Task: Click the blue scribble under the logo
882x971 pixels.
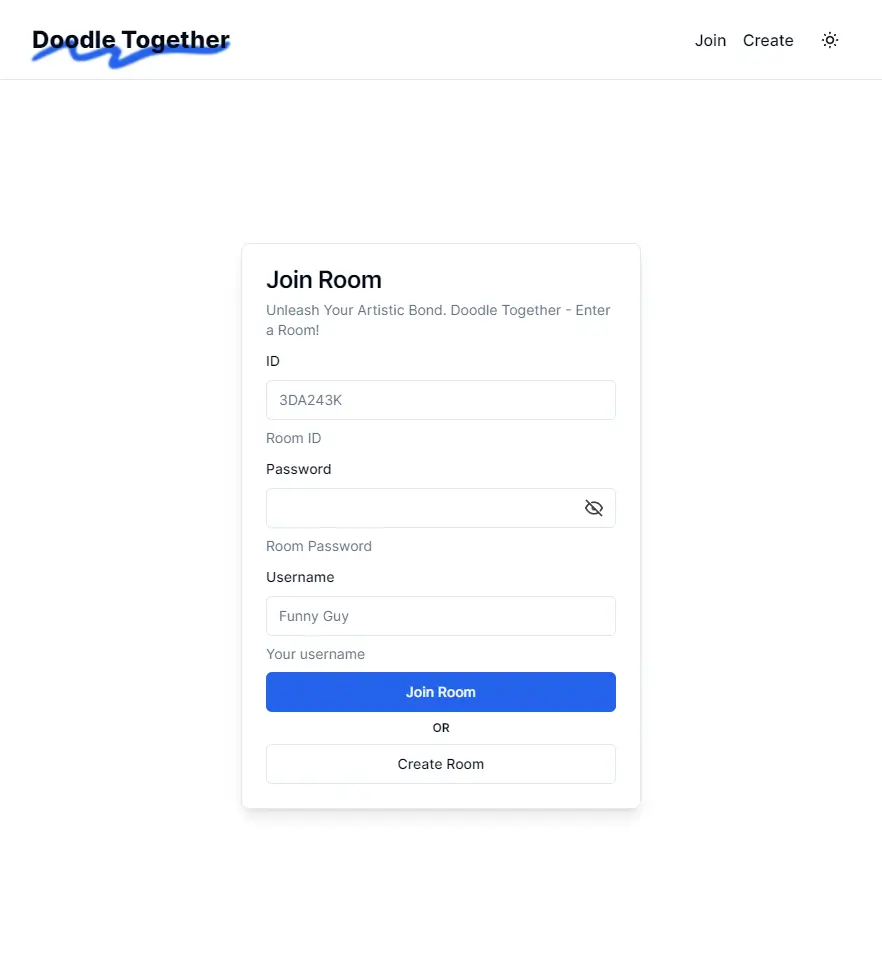Action: (x=130, y=58)
